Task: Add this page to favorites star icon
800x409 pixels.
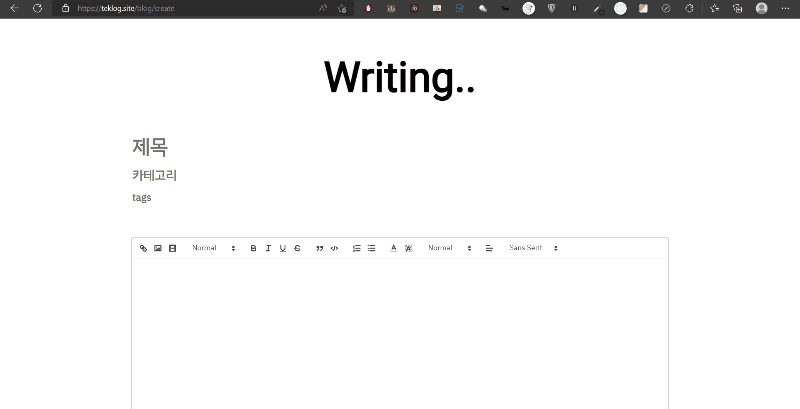Action: click(342, 8)
